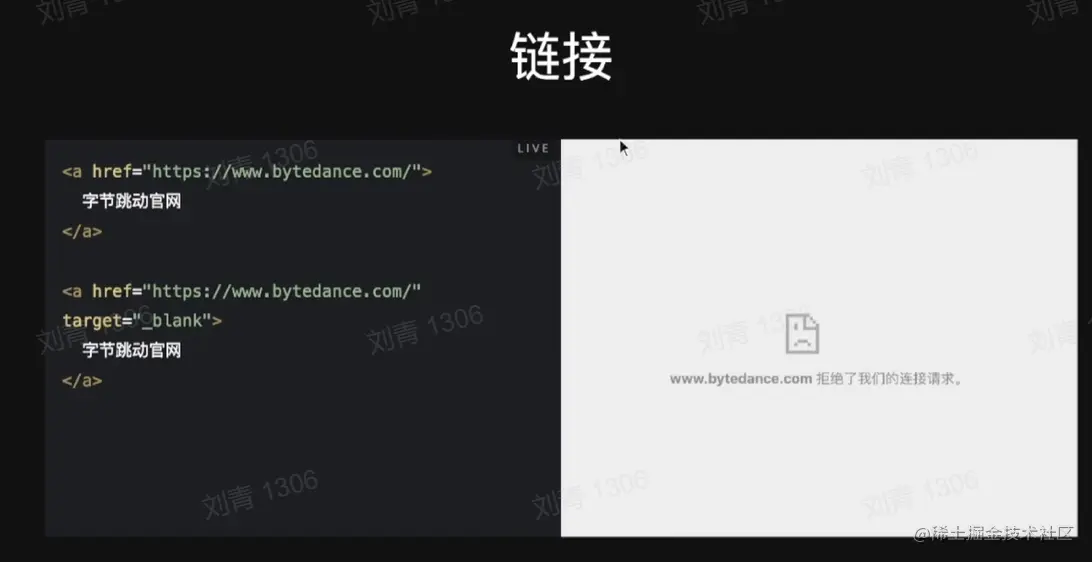Click the href line ending with ">
Image resolution: width=1092 pixels, height=562 pixels.
247,171
